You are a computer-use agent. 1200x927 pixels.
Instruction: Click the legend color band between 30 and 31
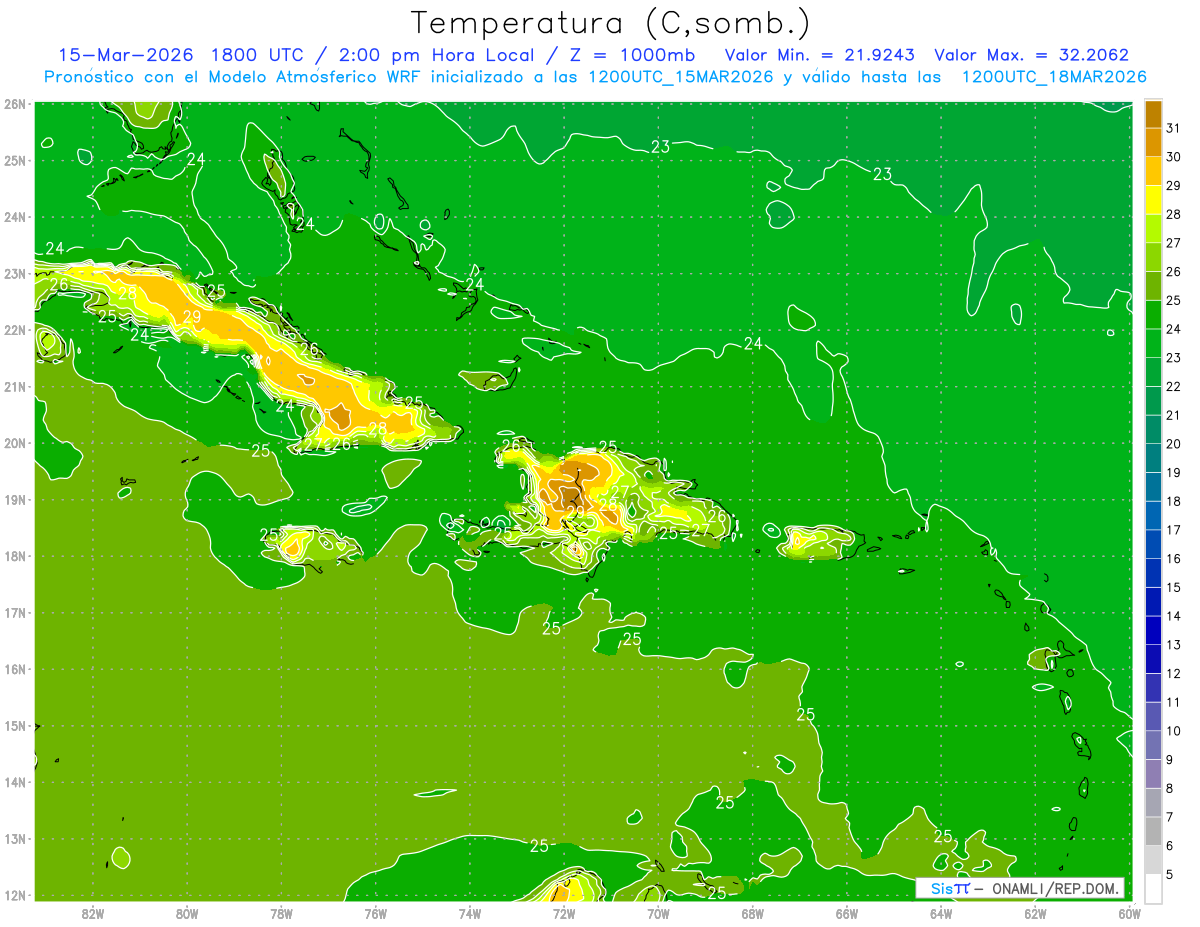point(1154,142)
